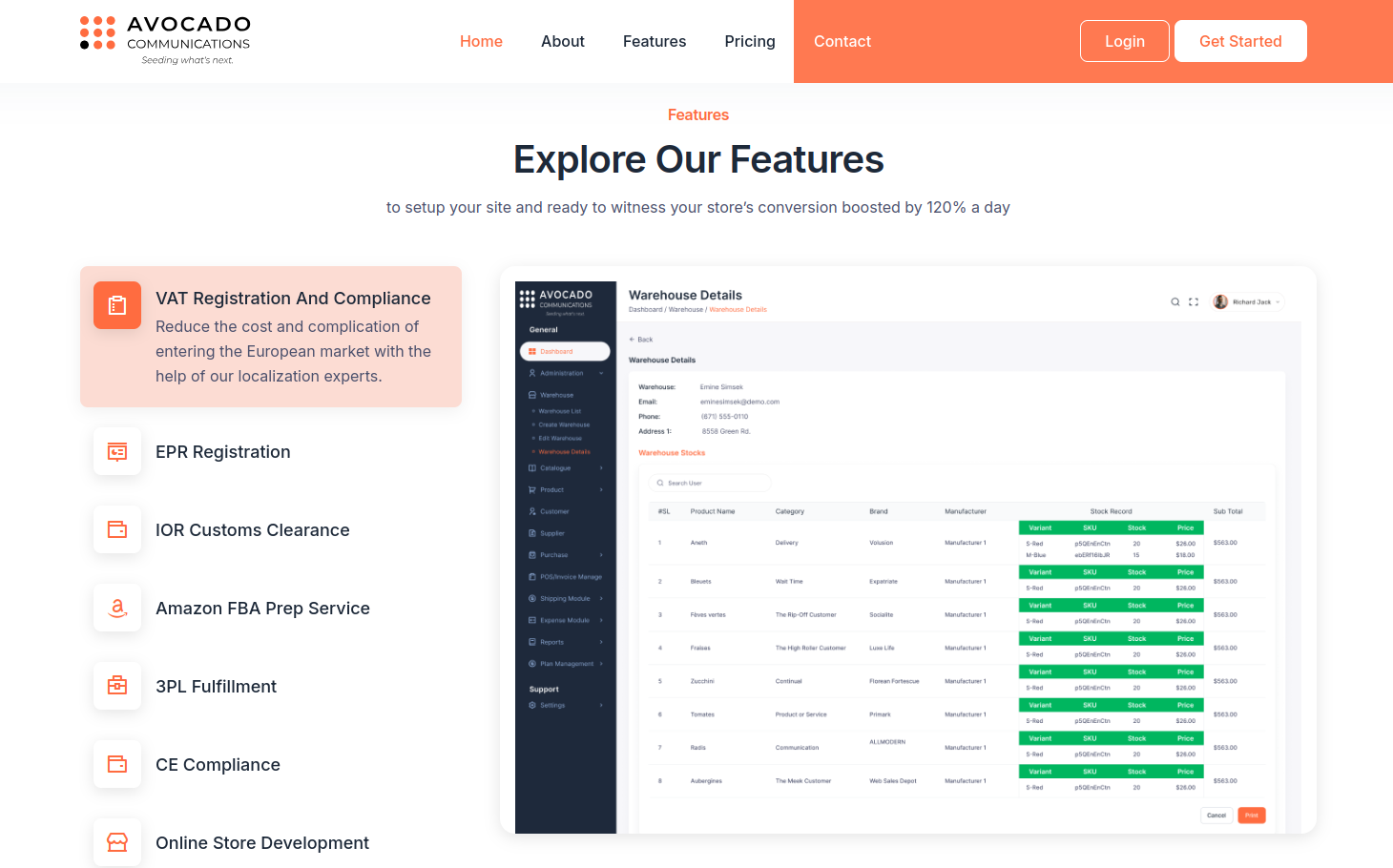Open the Contact page
Screen dimensions: 1393x868
(x=842, y=42)
